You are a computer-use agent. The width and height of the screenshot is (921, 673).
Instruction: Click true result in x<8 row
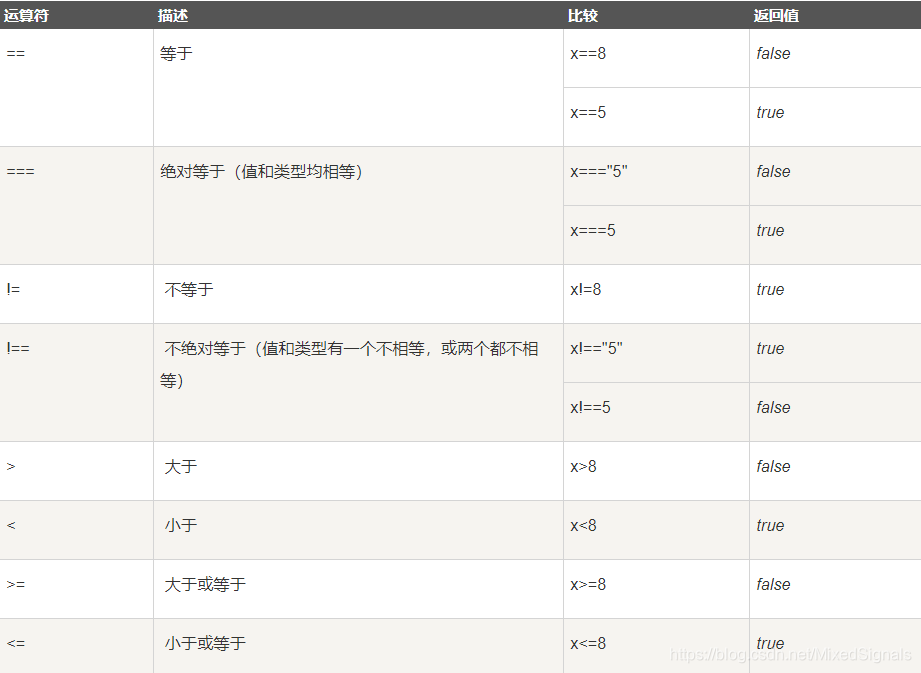tap(835, 530)
